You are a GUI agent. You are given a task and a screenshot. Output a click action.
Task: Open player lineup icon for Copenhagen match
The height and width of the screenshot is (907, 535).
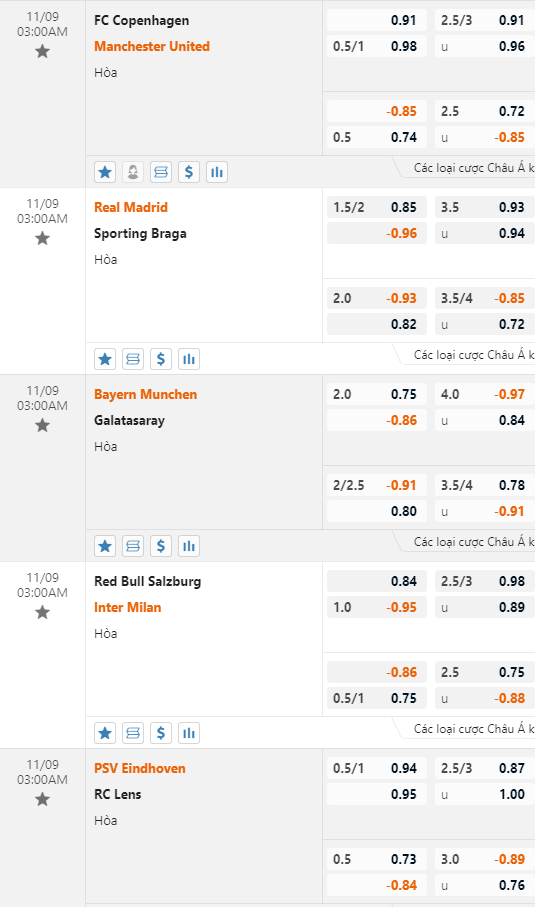coord(133,172)
